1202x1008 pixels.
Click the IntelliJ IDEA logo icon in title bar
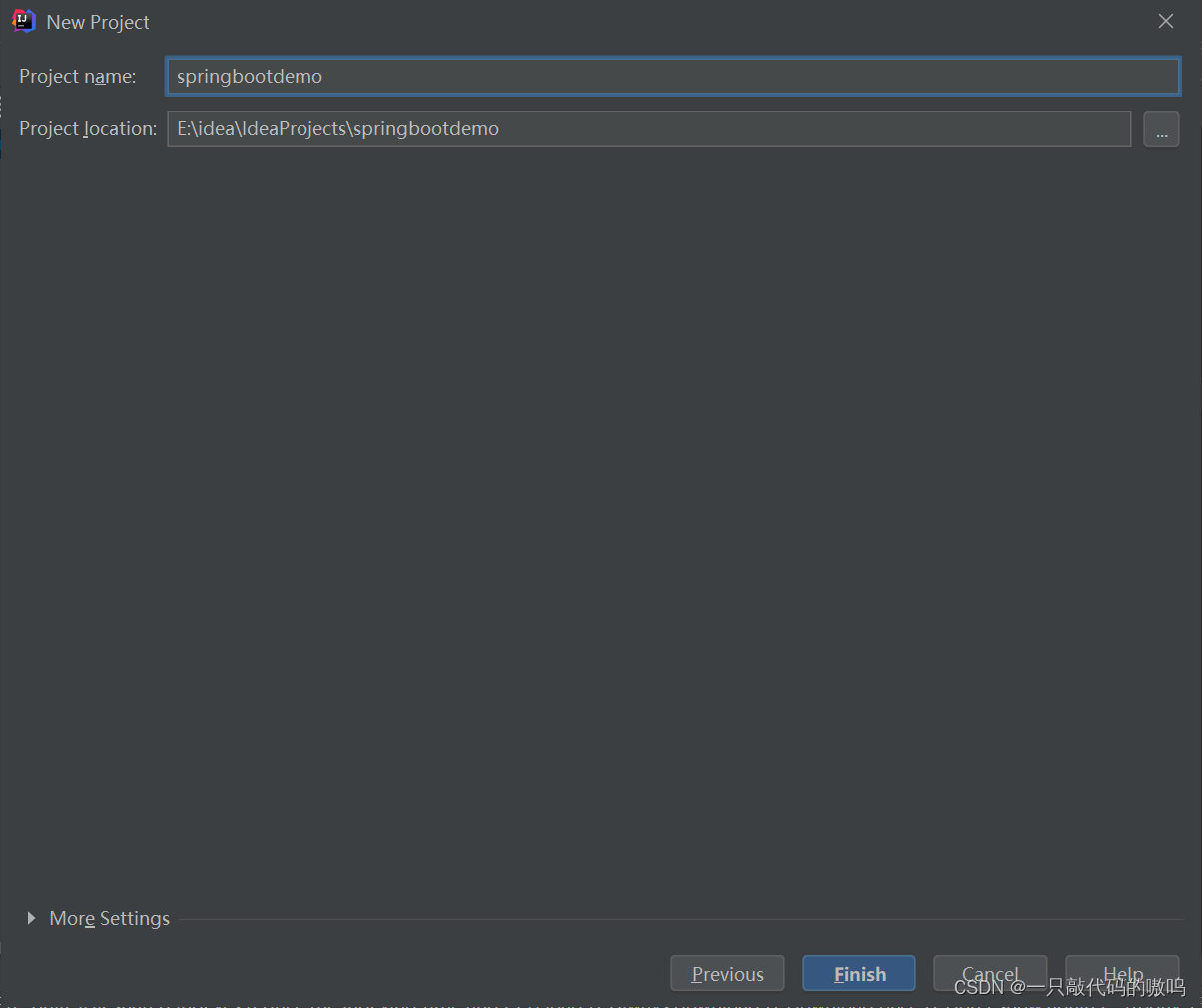(23, 21)
